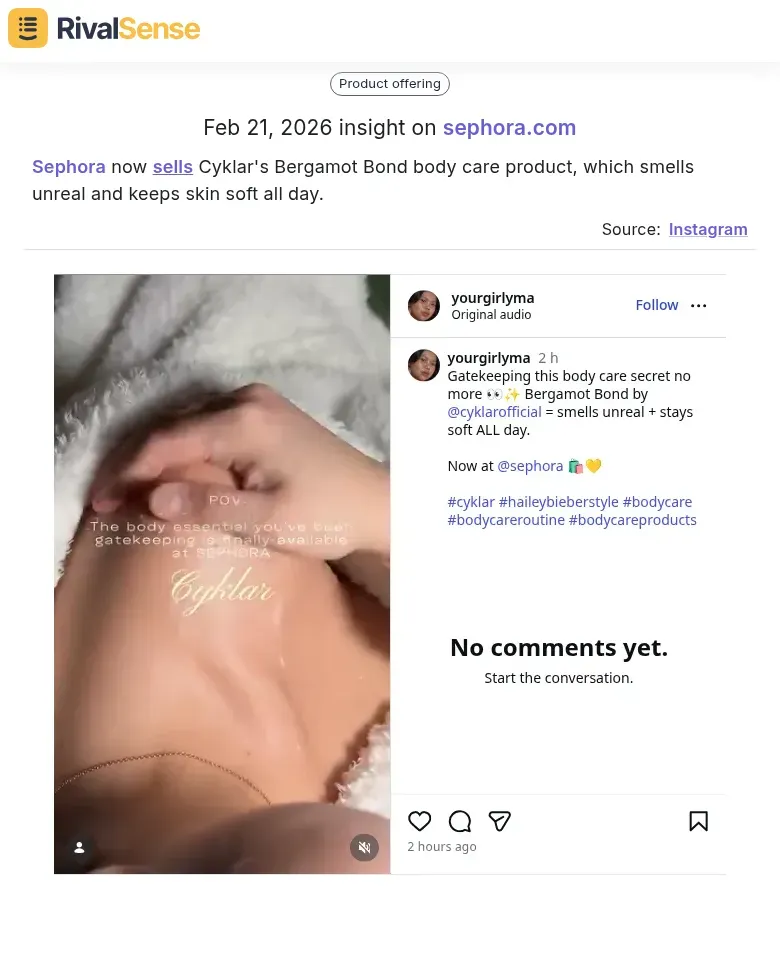Open the comment bubble icon

coord(459,821)
